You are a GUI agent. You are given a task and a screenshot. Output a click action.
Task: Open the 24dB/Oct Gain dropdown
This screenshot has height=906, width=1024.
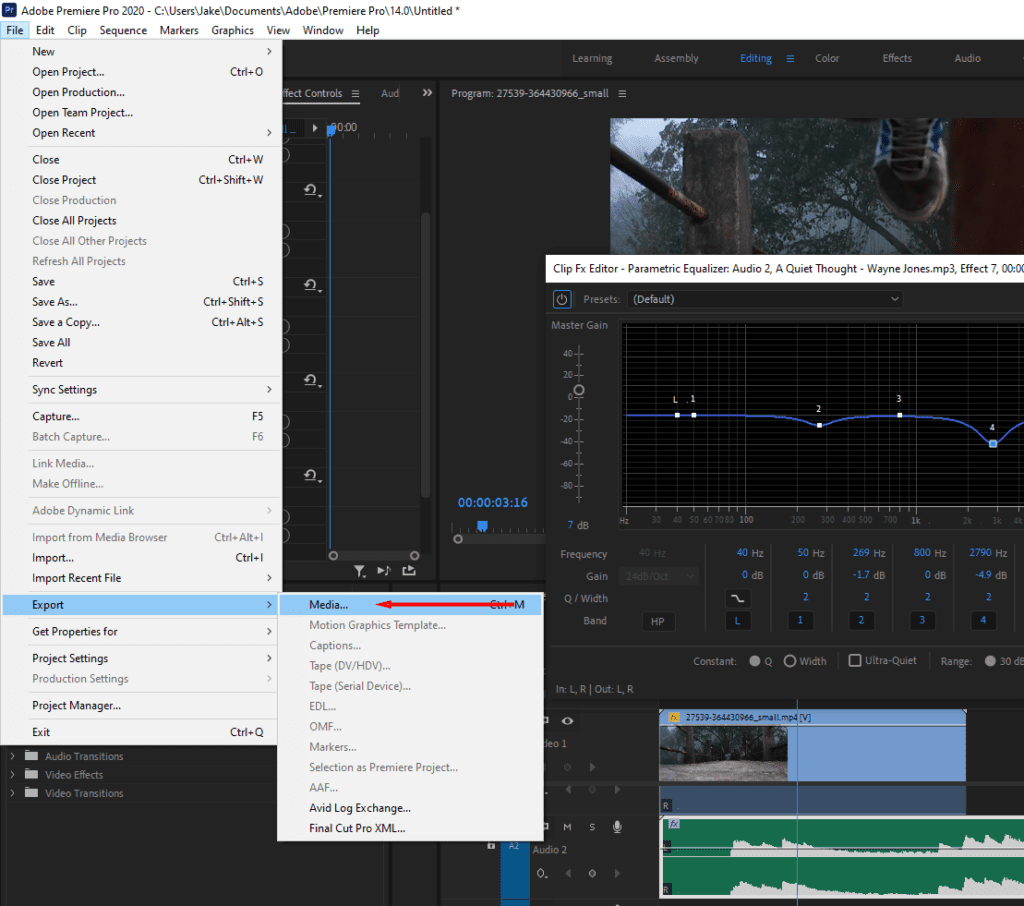(x=658, y=576)
